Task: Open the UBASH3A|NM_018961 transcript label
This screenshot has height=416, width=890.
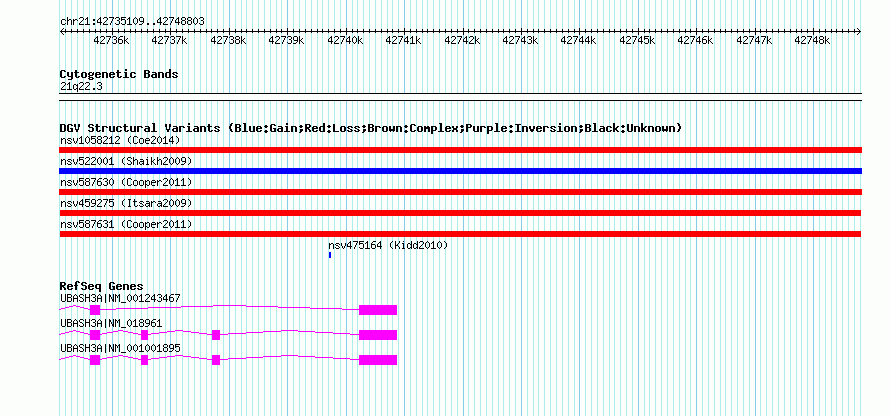Action: click(111, 323)
